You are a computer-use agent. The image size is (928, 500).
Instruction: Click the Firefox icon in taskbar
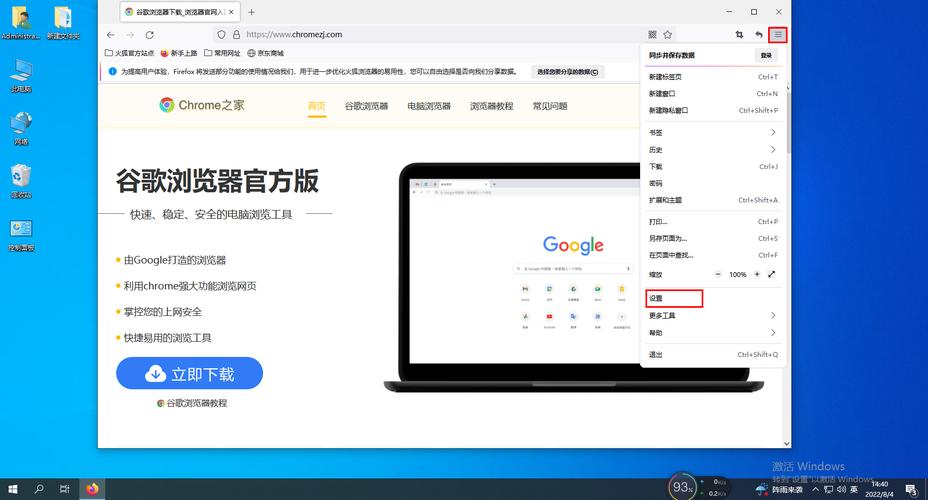[x=92, y=489]
